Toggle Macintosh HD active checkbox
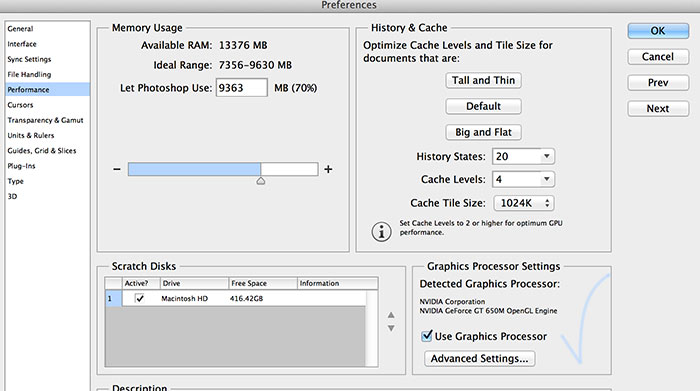This screenshot has height=391, width=700. (x=140, y=298)
